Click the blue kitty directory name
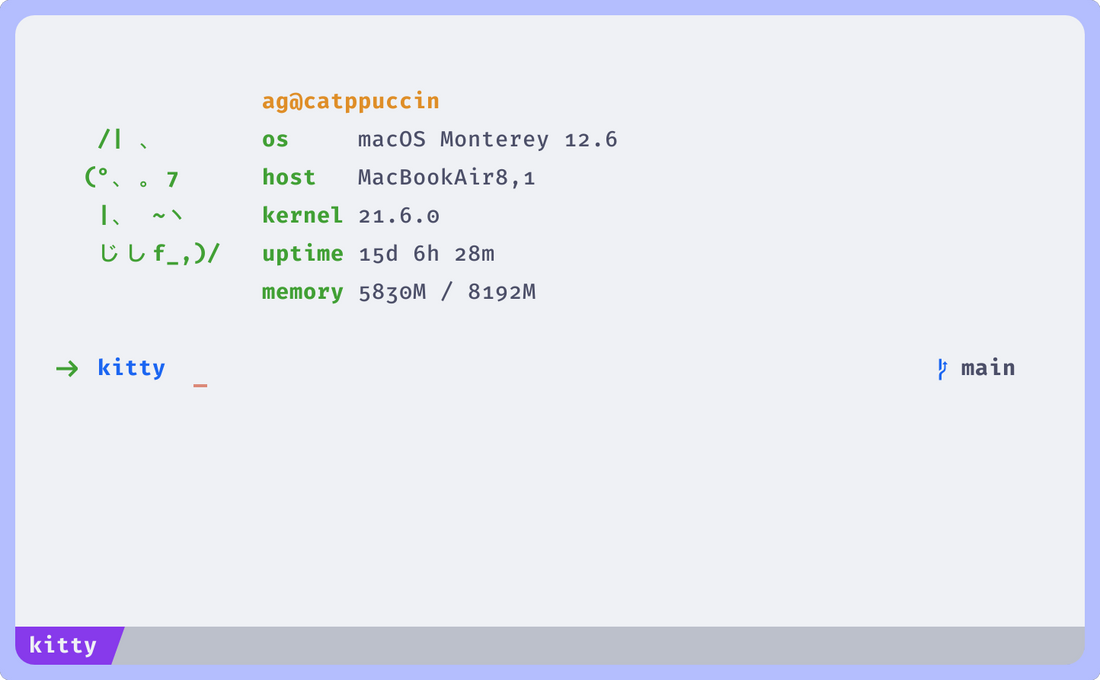Viewport: 1100px width, 680px height. pos(131,368)
